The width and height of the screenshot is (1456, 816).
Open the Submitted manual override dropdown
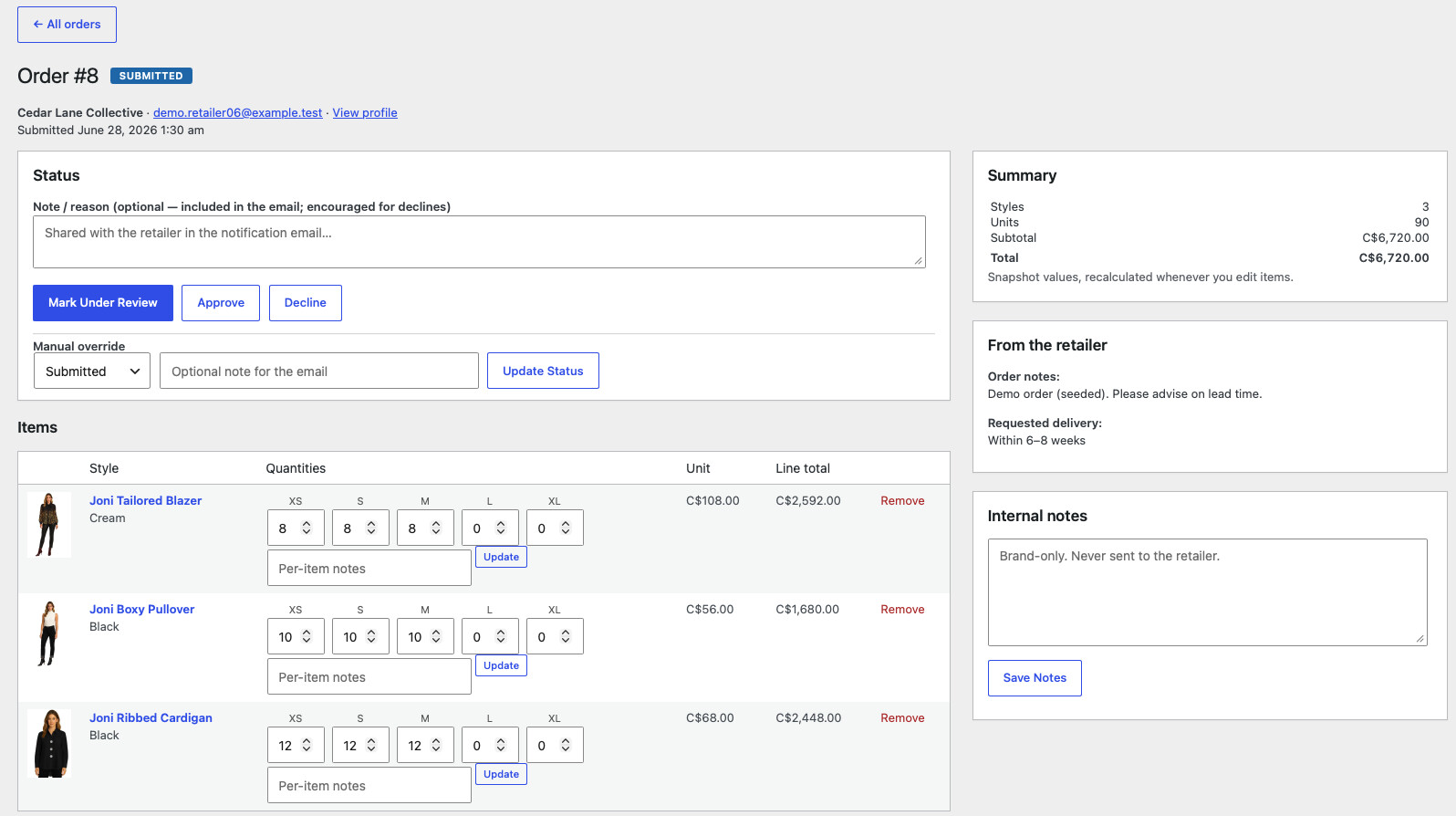point(92,371)
